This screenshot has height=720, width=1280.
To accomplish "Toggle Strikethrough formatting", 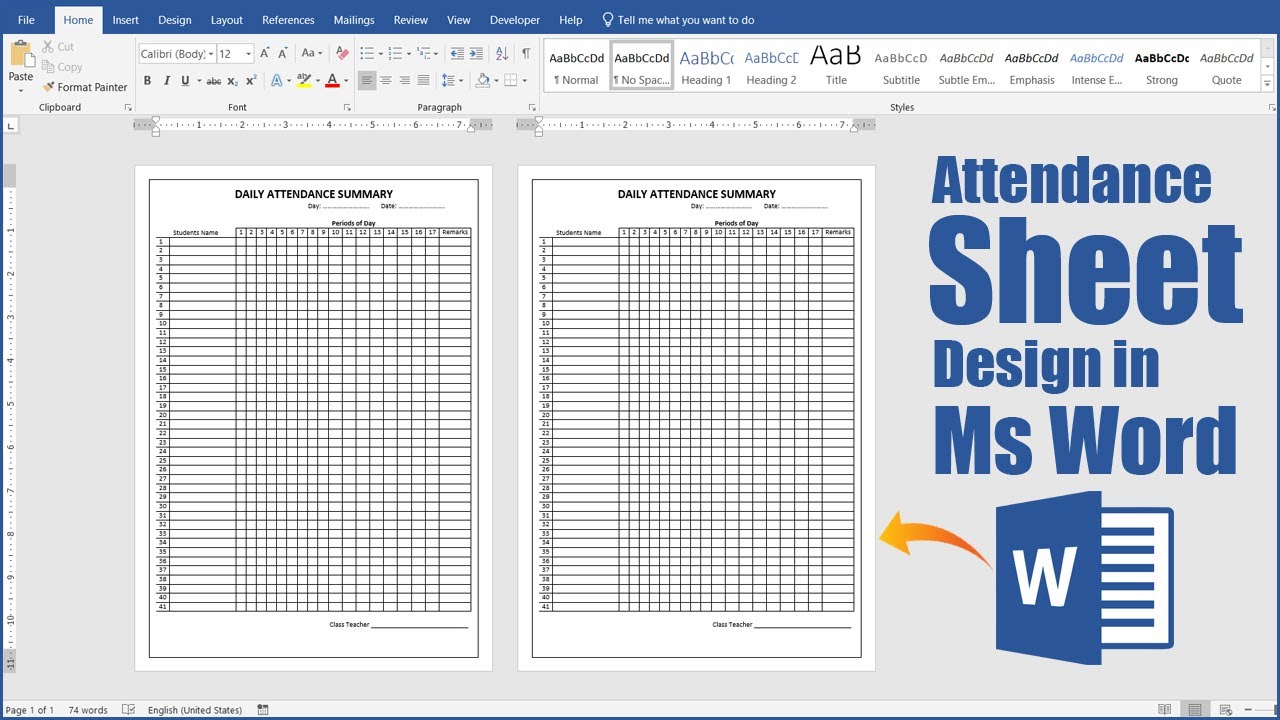I will click(x=213, y=81).
